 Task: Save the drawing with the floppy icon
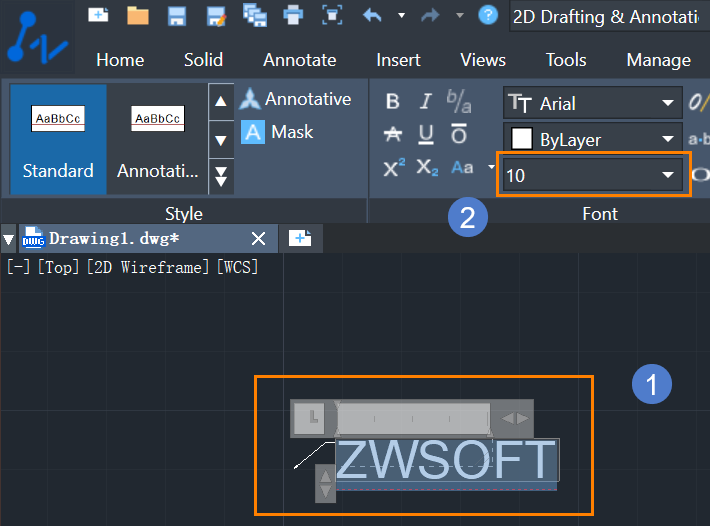177,16
